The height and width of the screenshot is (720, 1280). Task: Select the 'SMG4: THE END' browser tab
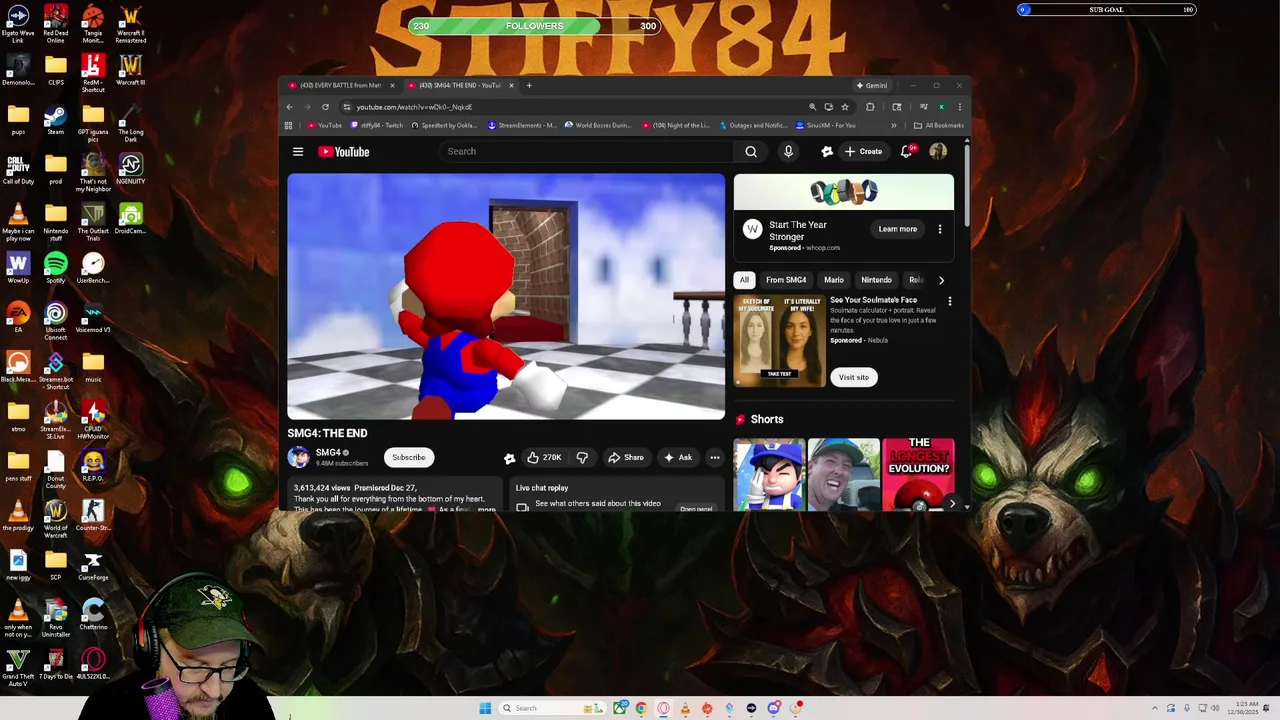461,85
